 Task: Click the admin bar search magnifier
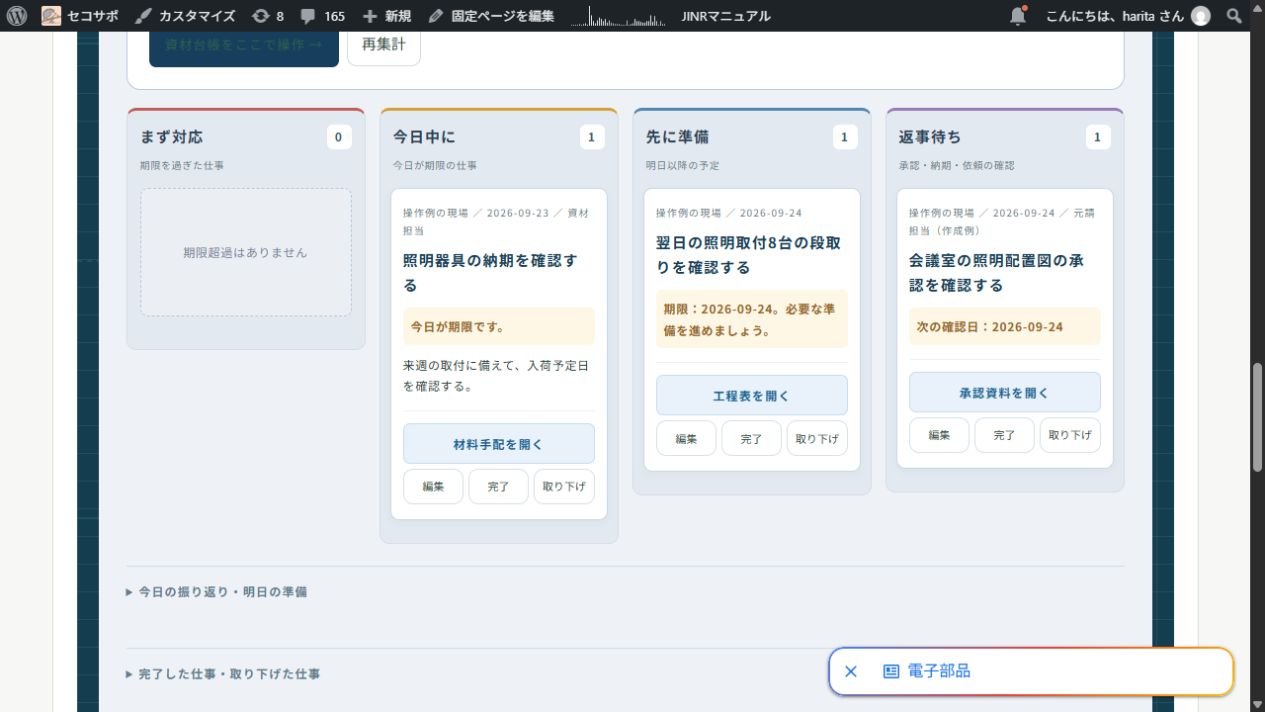click(x=1235, y=16)
